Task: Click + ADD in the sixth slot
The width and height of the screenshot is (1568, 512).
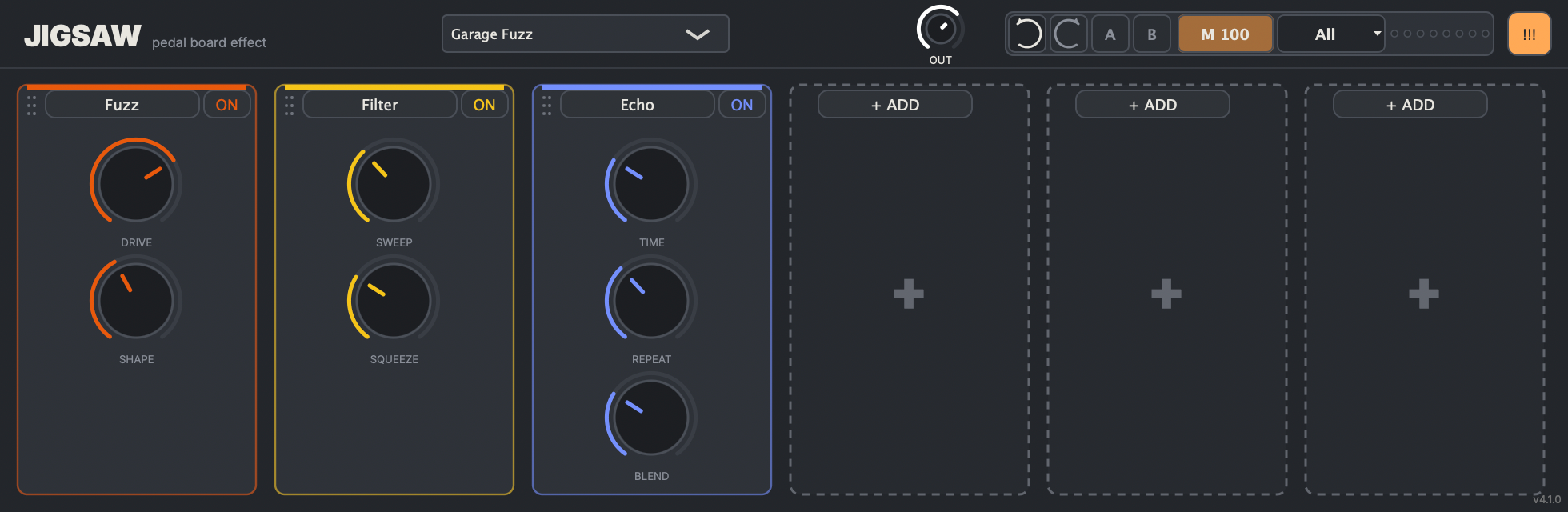Action: 1410,105
